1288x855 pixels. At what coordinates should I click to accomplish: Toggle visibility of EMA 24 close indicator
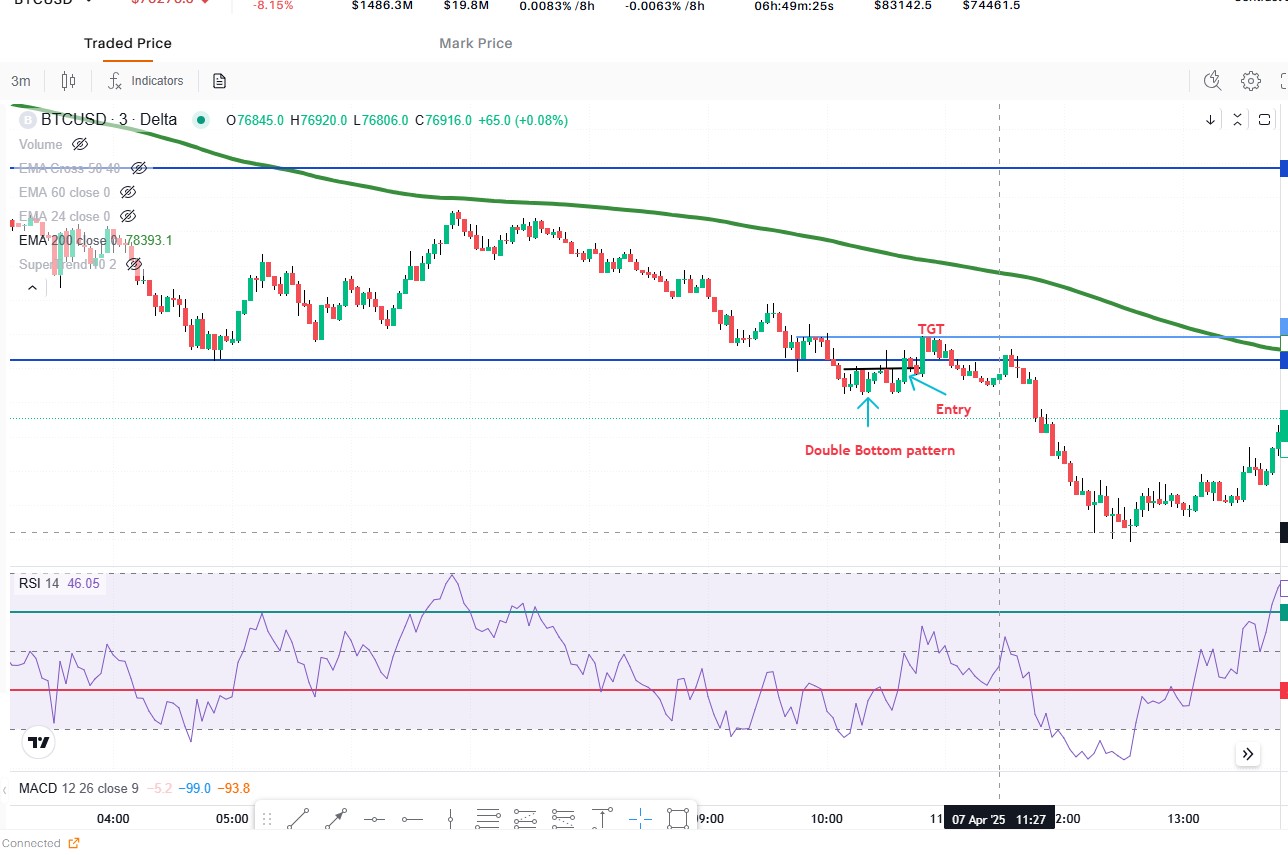(x=128, y=216)
